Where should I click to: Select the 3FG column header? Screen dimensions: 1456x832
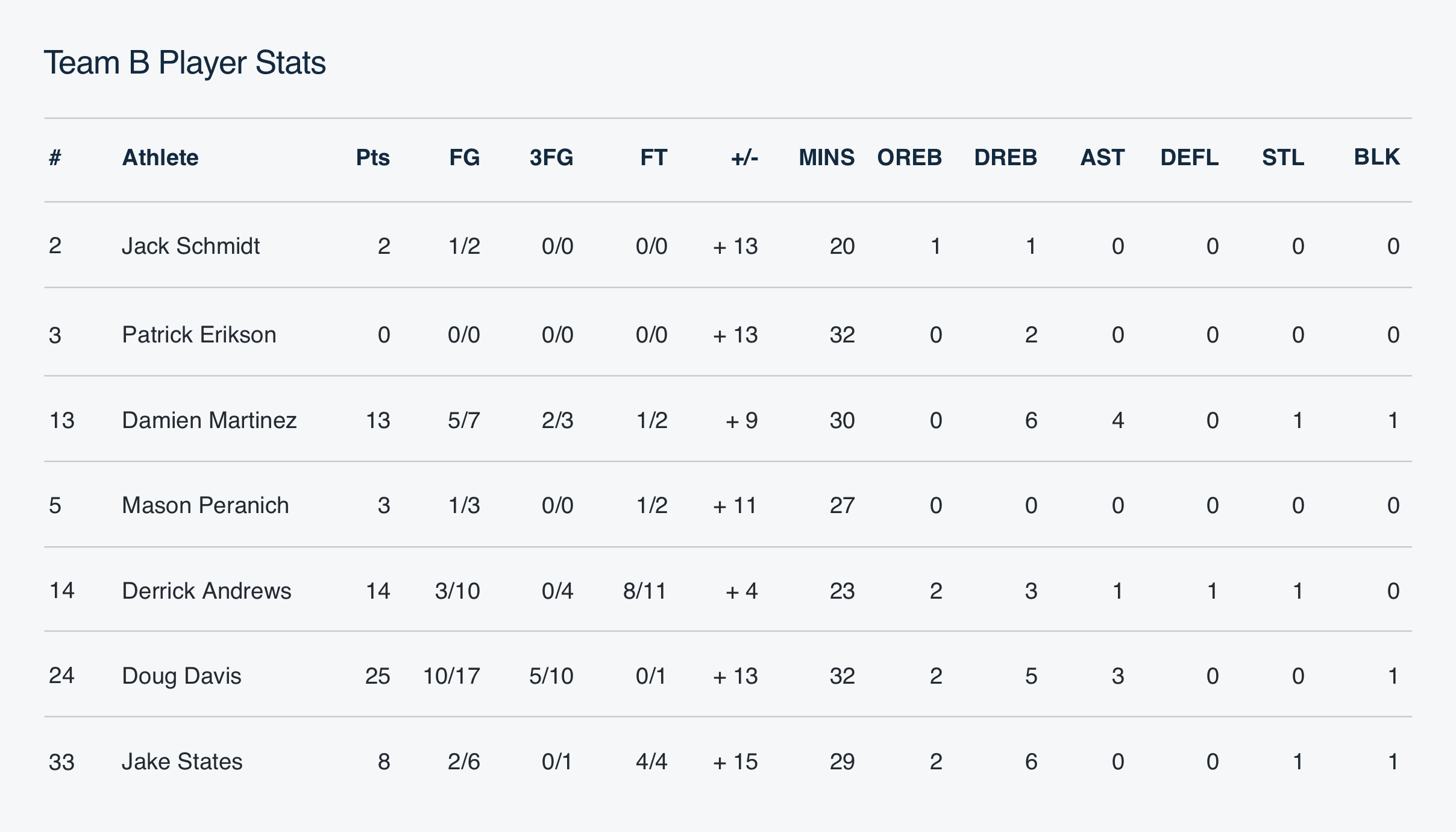point(551,158)
